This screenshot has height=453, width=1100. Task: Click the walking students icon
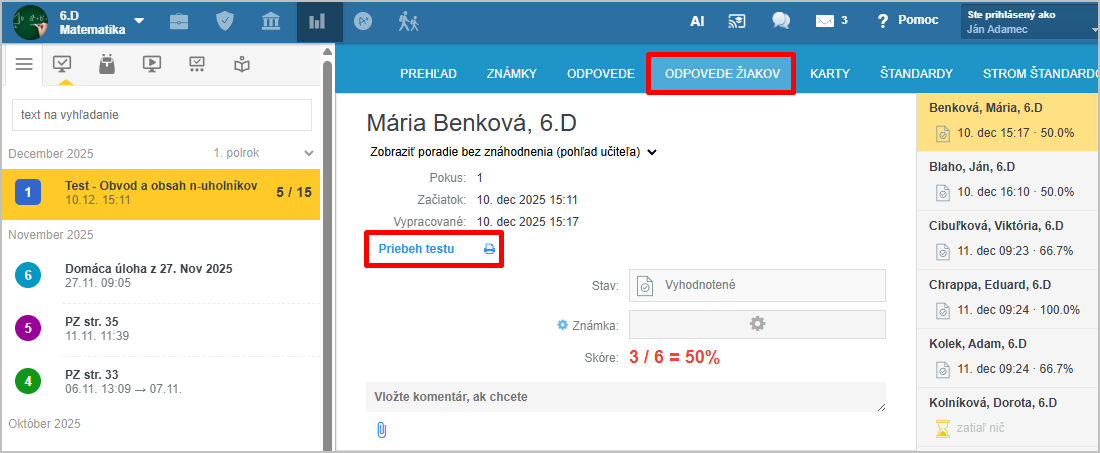[408, 21]
